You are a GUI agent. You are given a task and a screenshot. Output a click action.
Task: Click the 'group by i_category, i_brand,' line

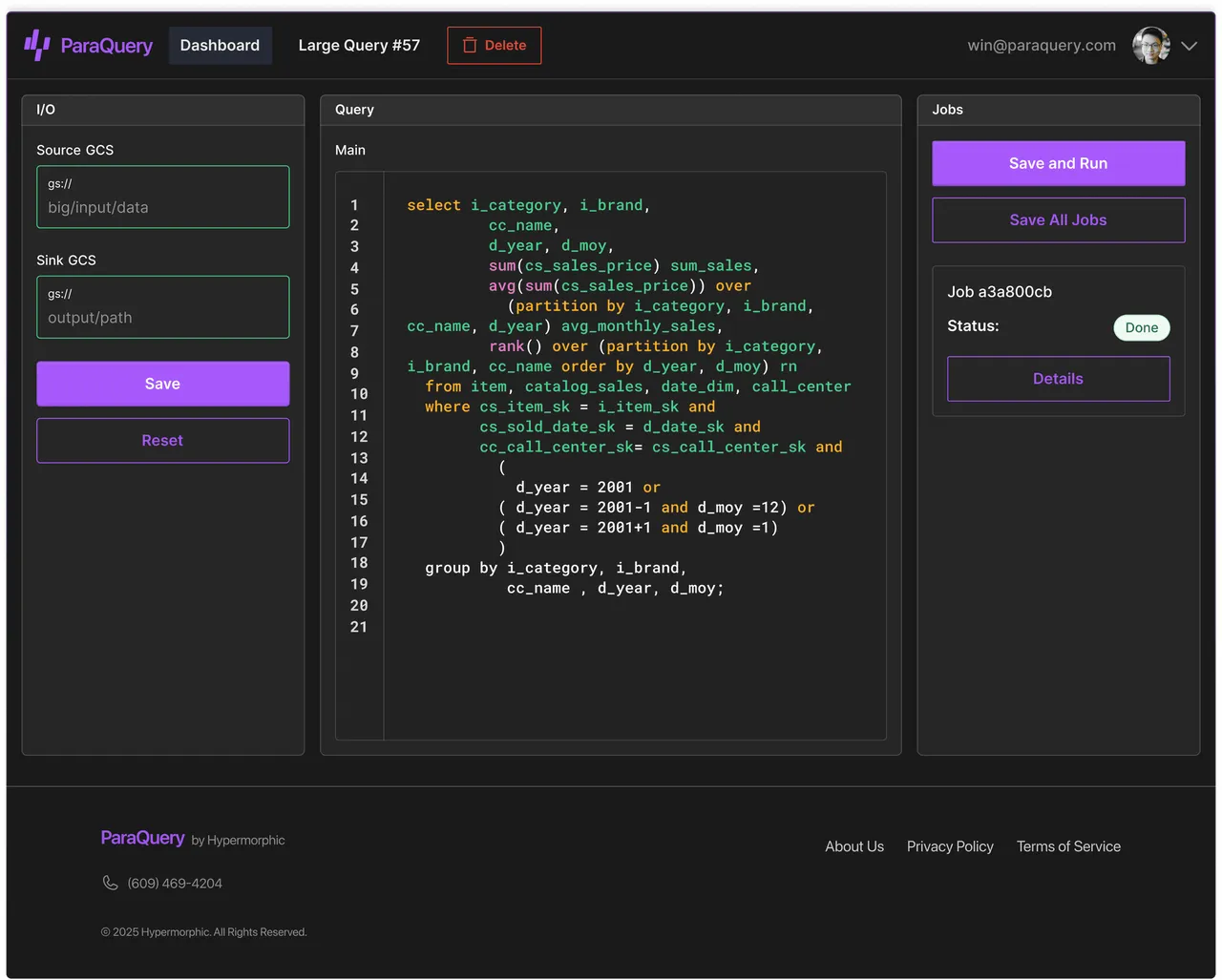(556, 568)
